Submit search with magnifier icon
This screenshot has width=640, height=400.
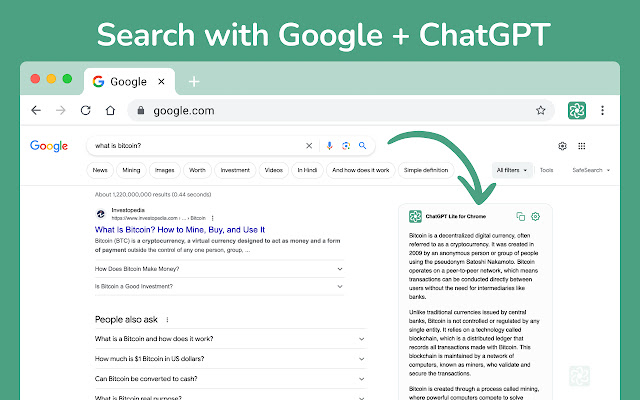[x=362, y=146]
